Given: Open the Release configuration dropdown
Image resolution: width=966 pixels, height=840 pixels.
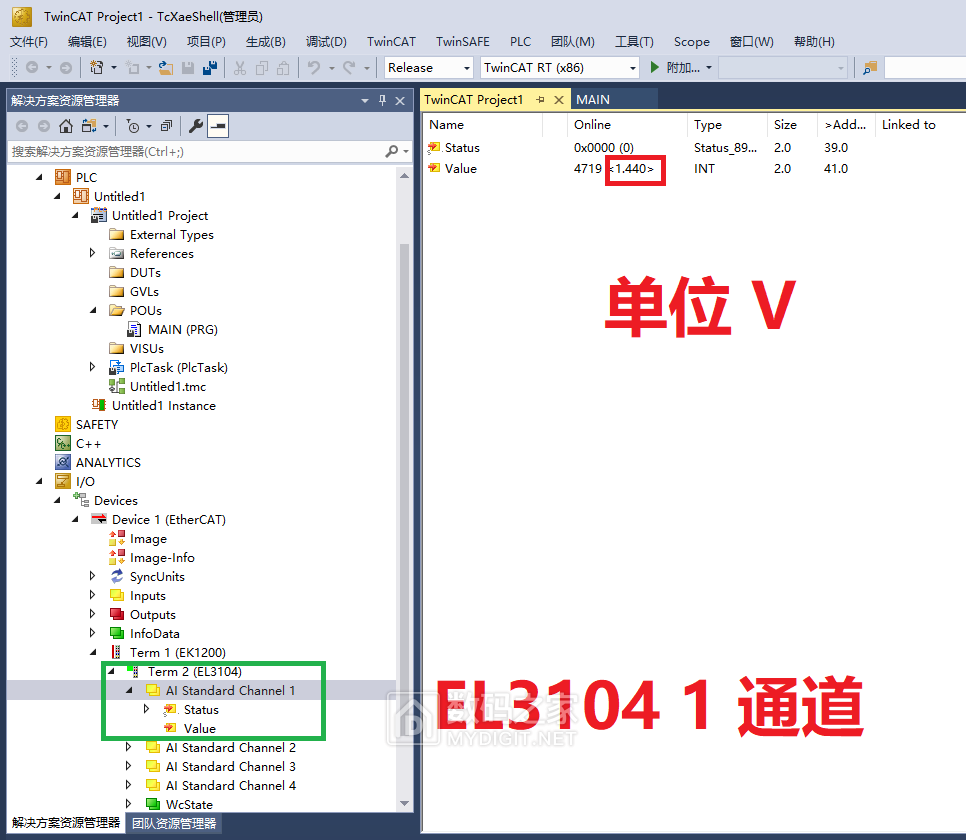Looking at the screenshot, I should point(466,68).
